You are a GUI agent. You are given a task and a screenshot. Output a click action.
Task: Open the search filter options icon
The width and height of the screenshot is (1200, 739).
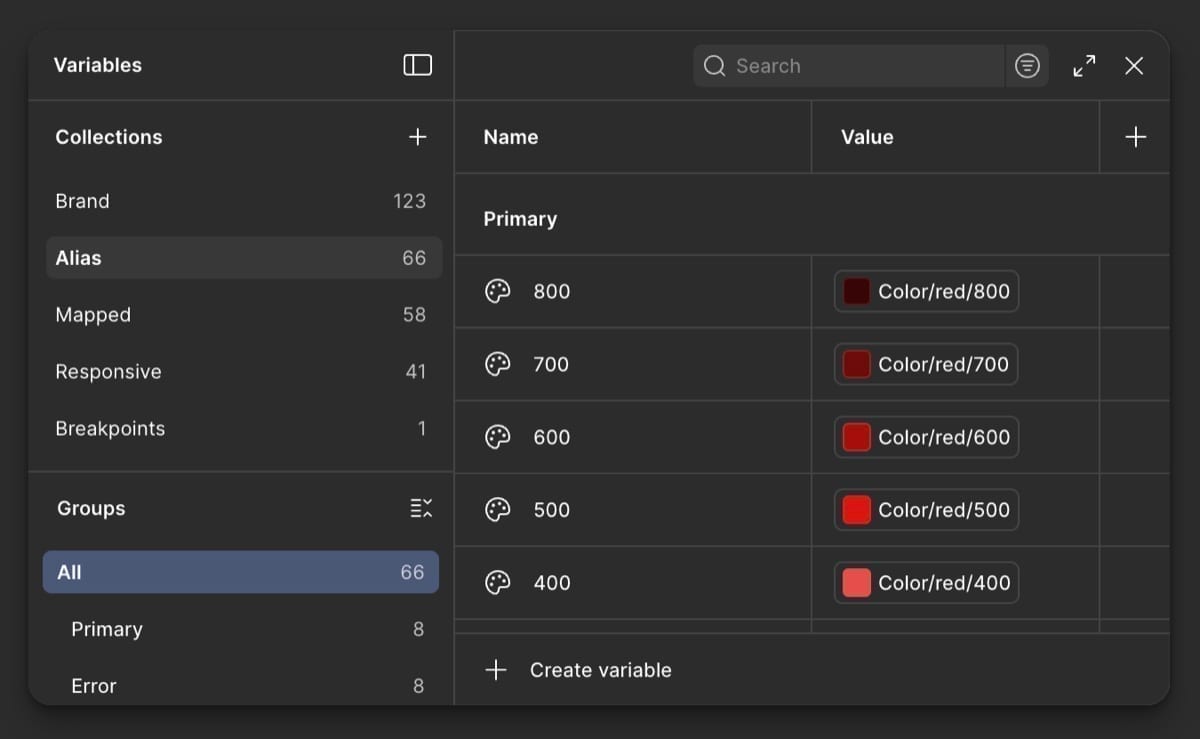pos(1027,66)
